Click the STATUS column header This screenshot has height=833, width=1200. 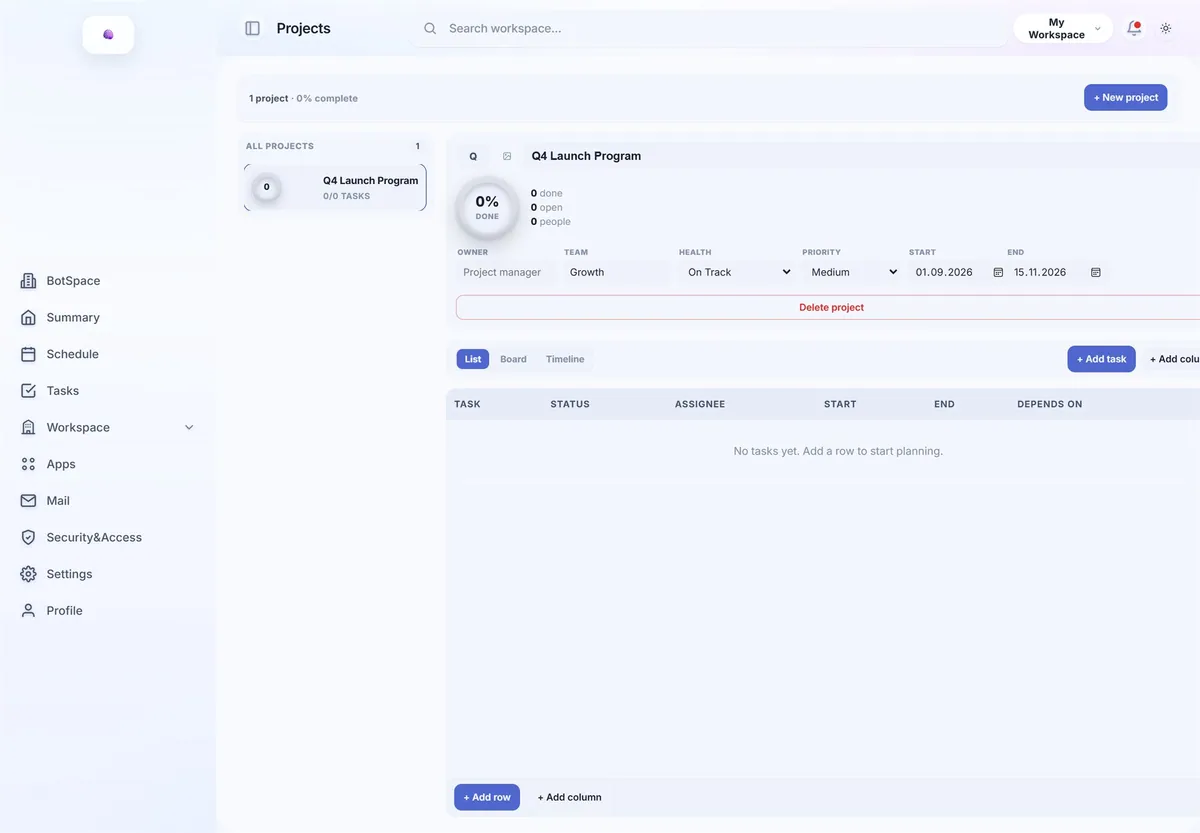tap(570, 404)
